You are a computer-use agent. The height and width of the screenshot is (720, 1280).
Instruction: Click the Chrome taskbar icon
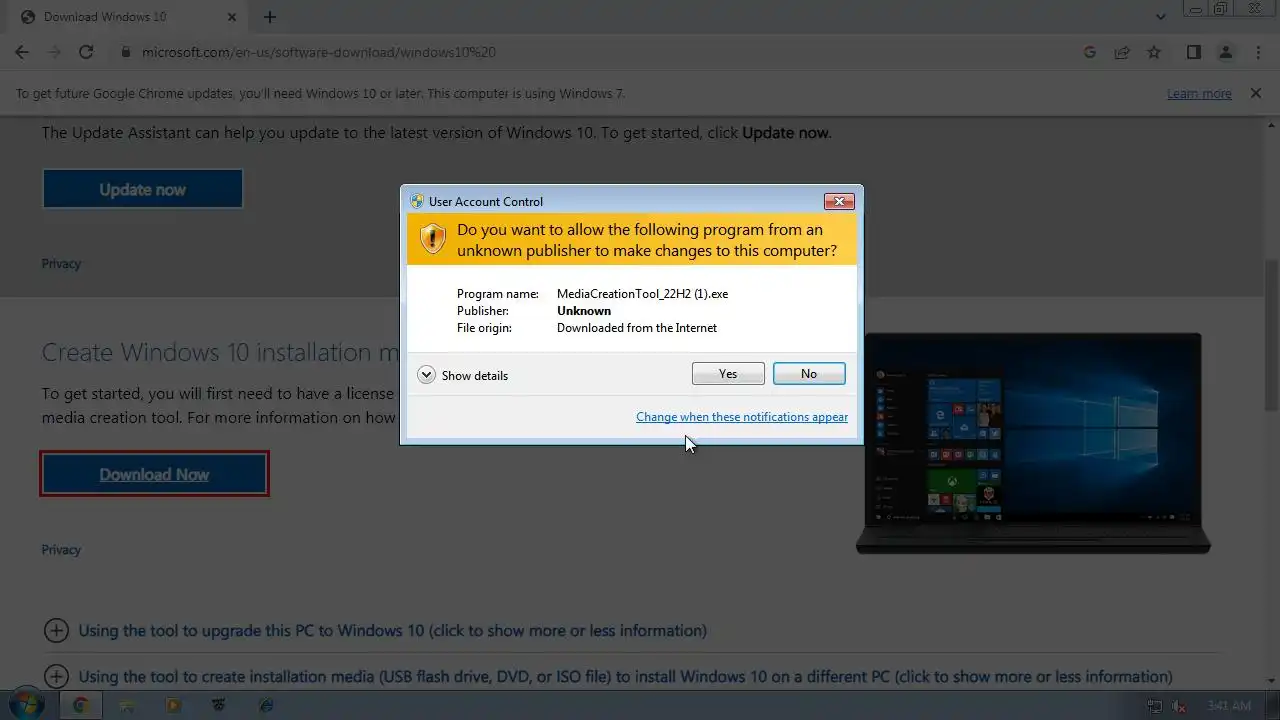(x=80, y=705)
